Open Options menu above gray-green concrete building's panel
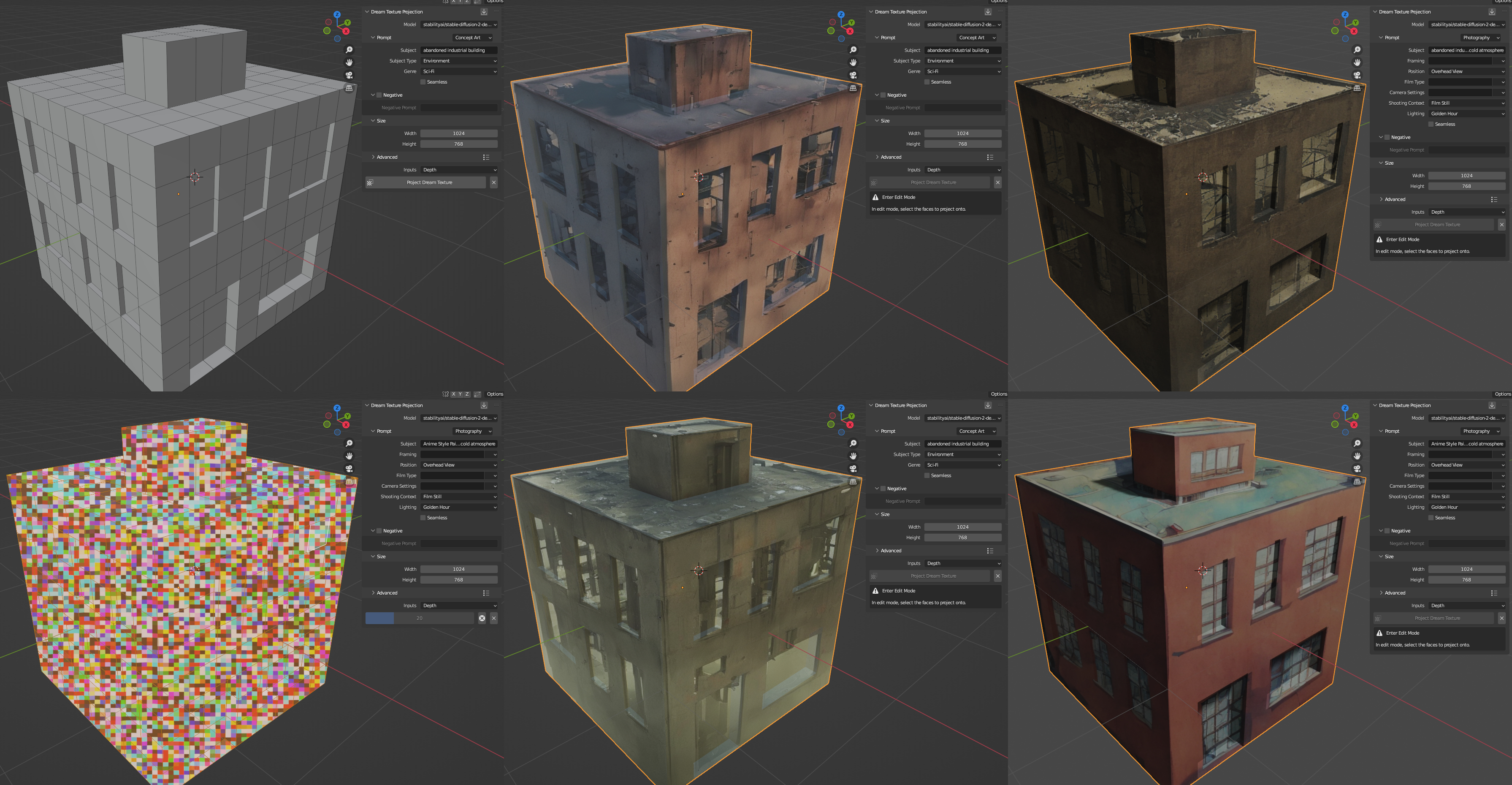Image resolution: width=1512 pixels, height=785 pixels. coord(998,394)
